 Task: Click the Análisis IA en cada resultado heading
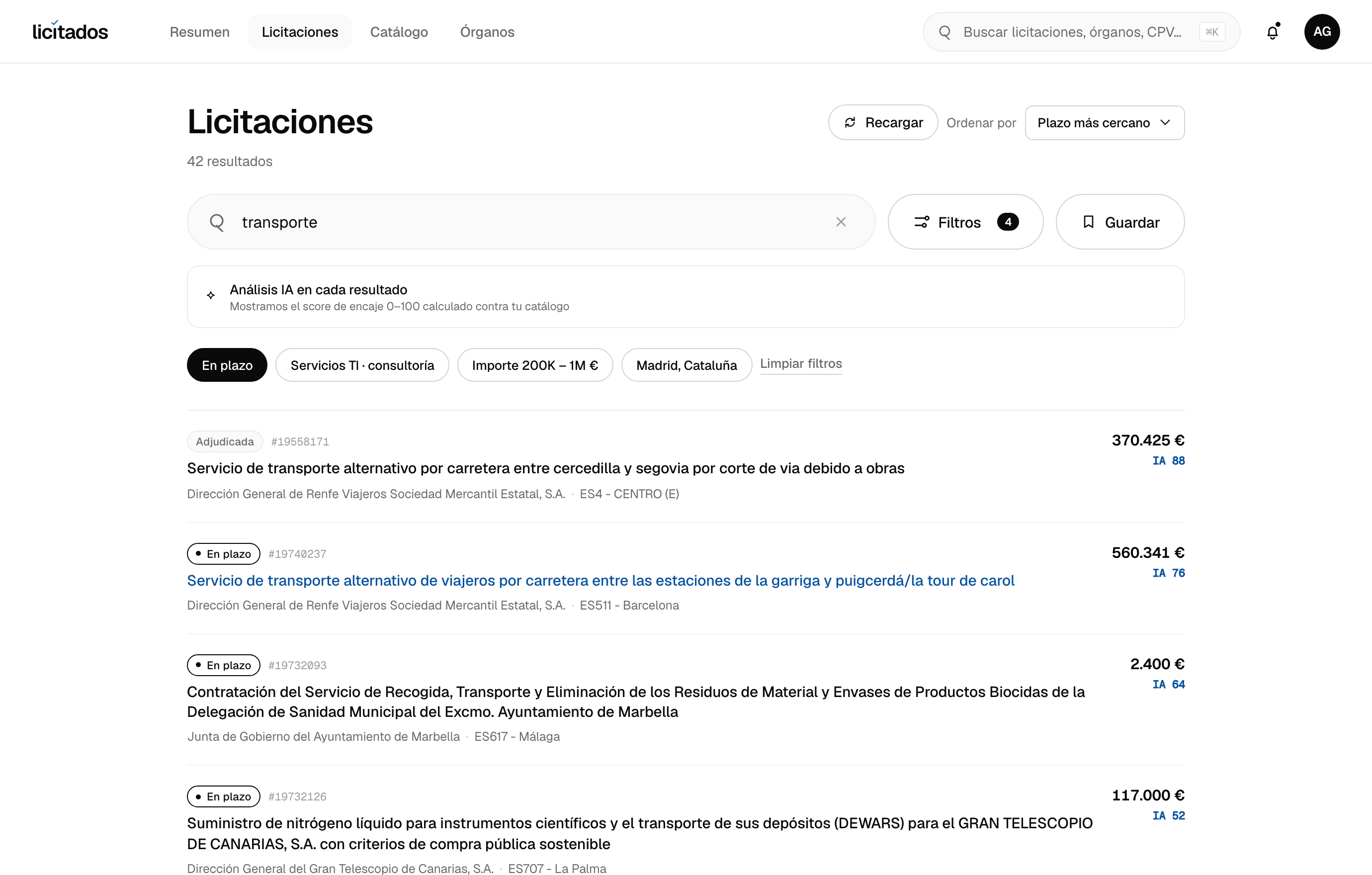tap(319, 289)
